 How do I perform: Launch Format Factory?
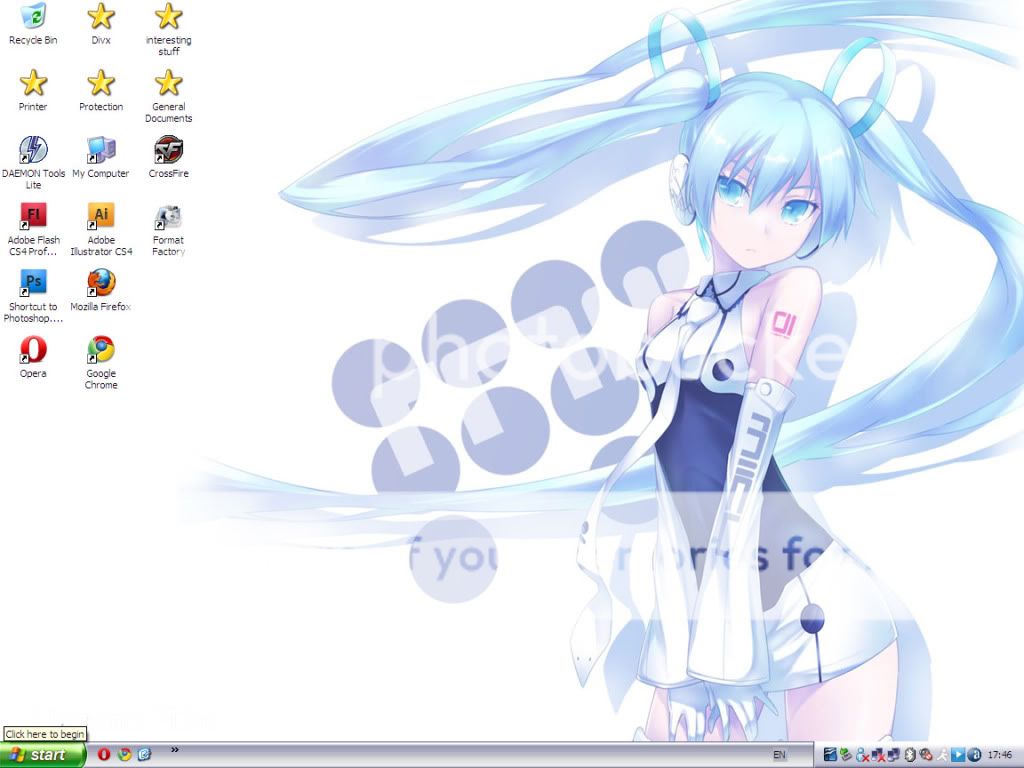click(167, 218)
